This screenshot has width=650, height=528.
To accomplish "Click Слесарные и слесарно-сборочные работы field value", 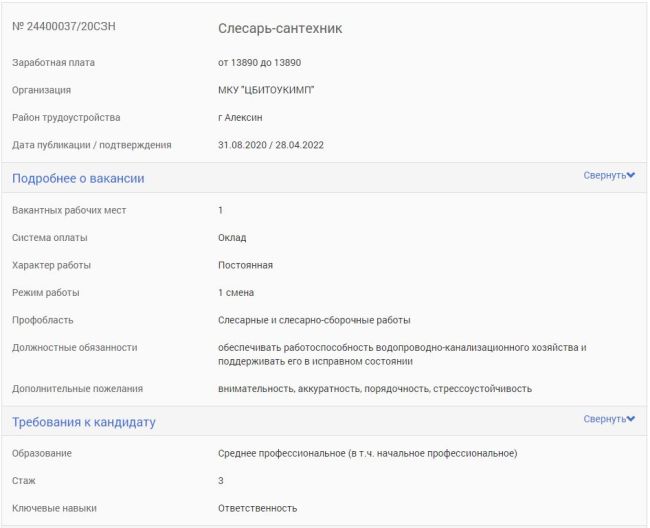I will [x=314, y=320].
